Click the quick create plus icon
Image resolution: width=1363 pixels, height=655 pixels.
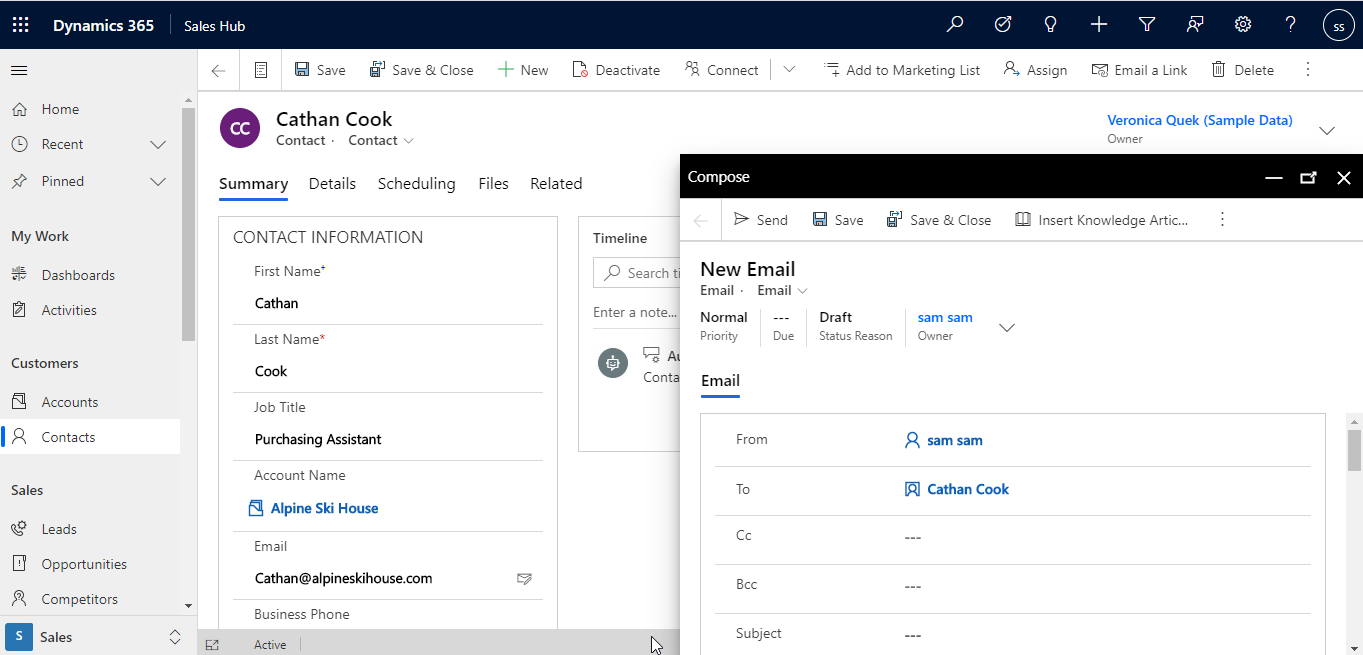click(x=1099, y=25)
